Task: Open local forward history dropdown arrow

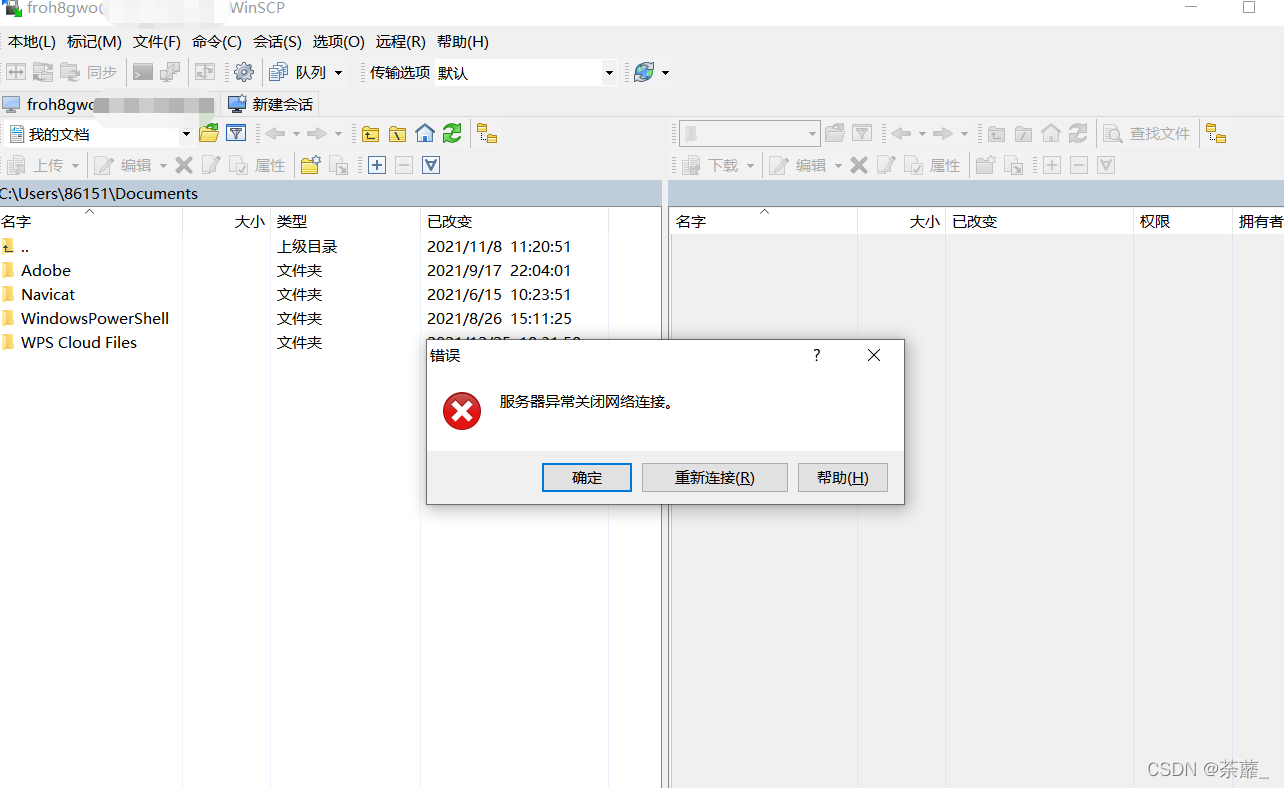Action: 338,133
